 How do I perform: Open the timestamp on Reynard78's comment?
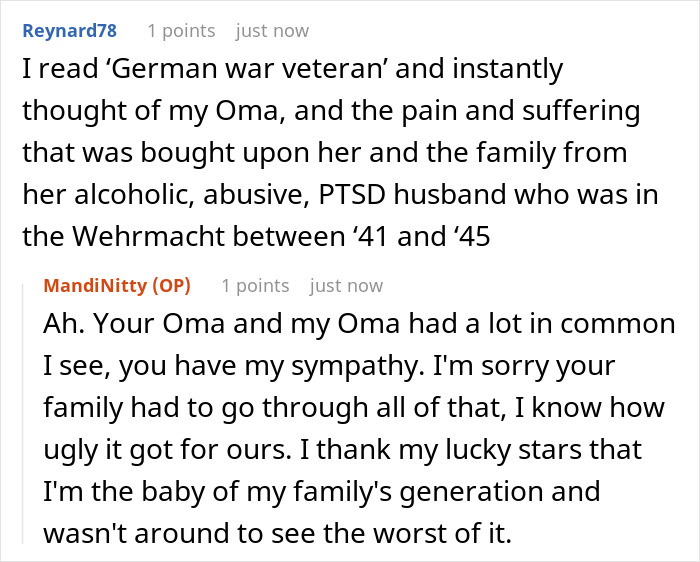(x=272, y=31)
